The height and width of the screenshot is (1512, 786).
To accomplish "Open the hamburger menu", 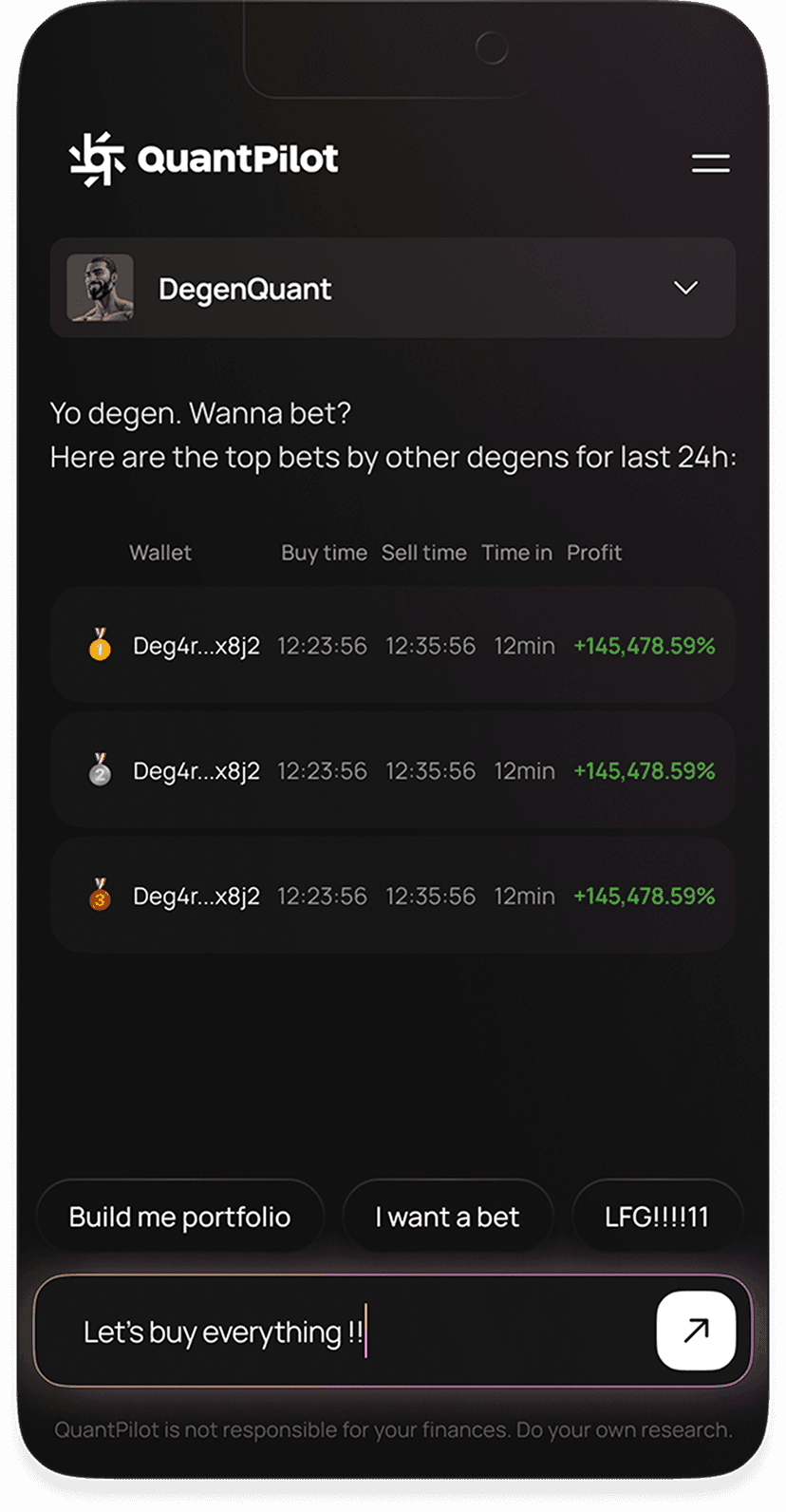I will click(x=710, y=163).
